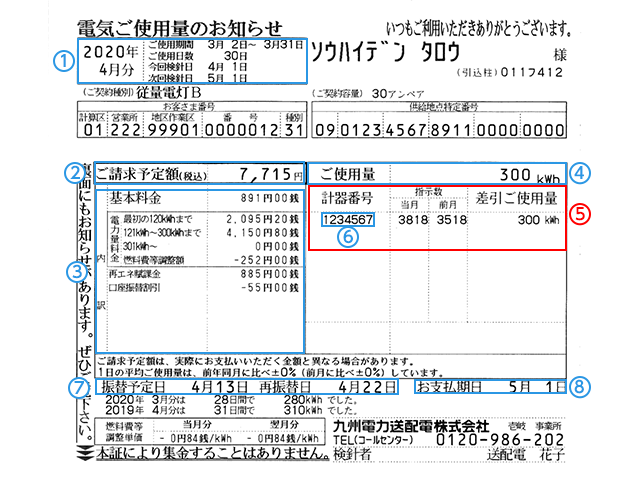
Task: Select the meter number 1234567
Action: point(348,220)
